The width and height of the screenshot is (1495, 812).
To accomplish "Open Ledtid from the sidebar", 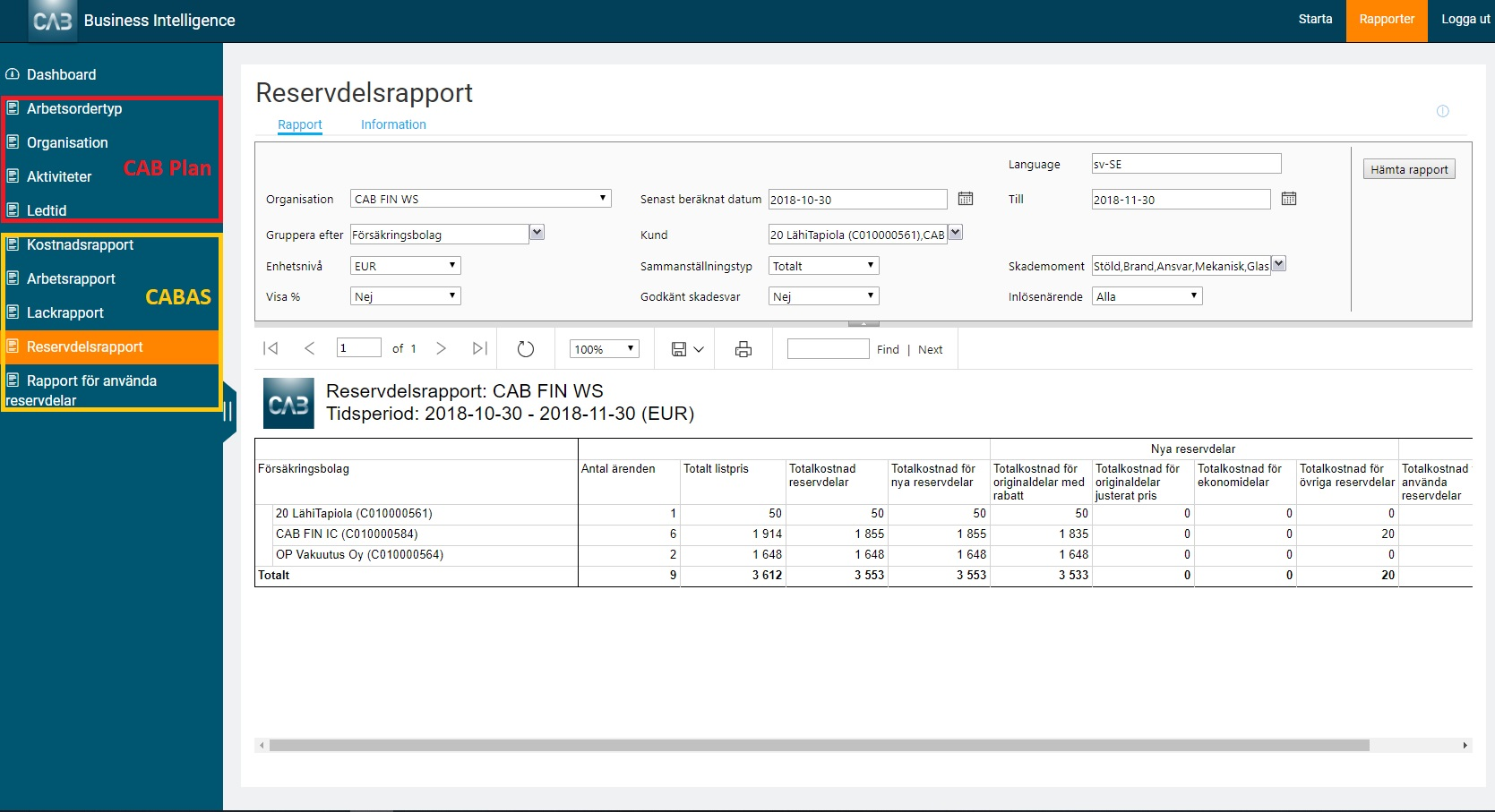I will pos(47,210).
